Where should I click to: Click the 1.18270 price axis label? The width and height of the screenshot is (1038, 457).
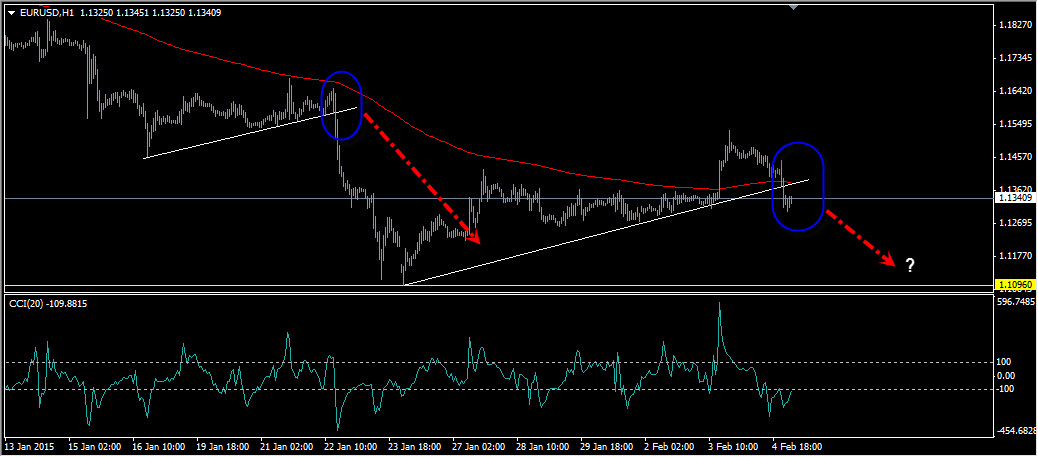(1016, 25)
